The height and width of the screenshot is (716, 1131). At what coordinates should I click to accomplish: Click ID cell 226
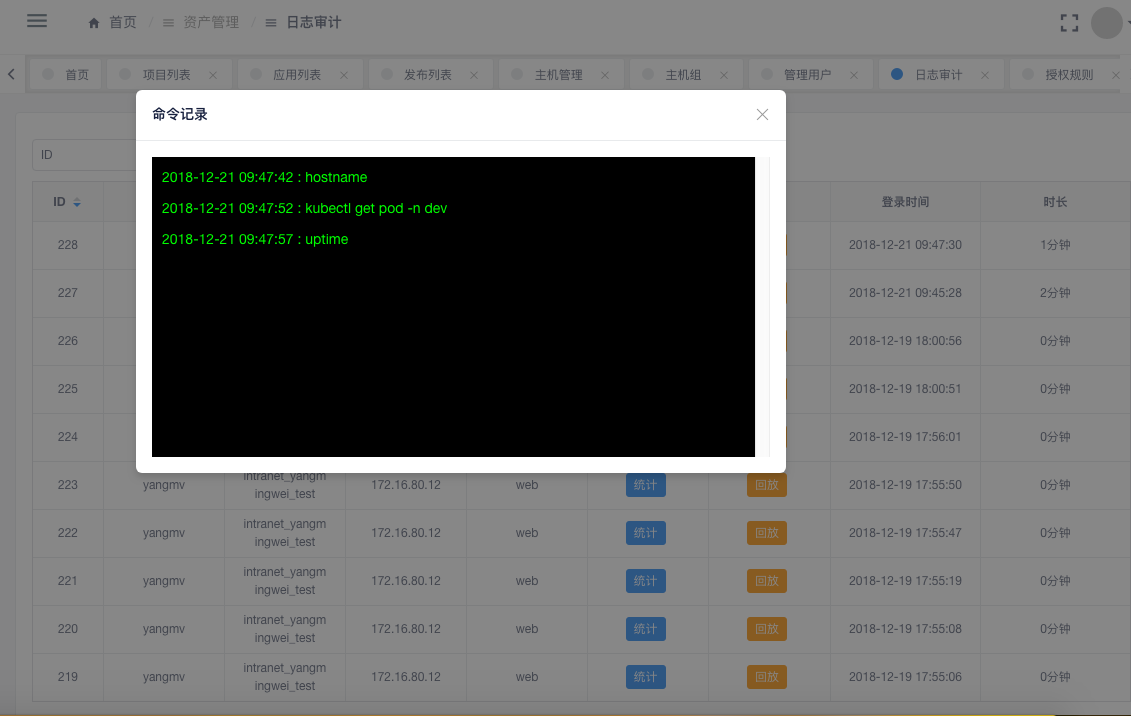pos(68,340)
